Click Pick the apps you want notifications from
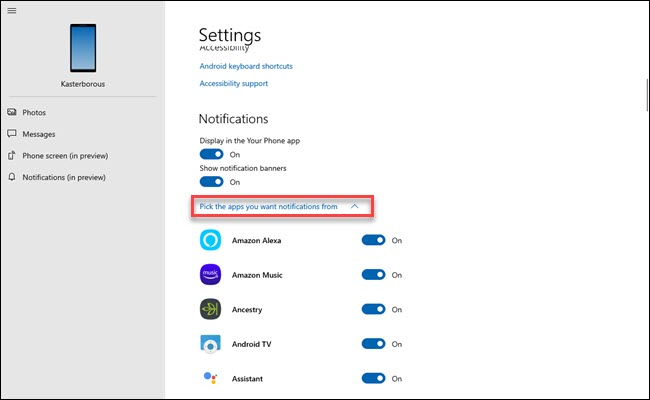 coord(268,206)
